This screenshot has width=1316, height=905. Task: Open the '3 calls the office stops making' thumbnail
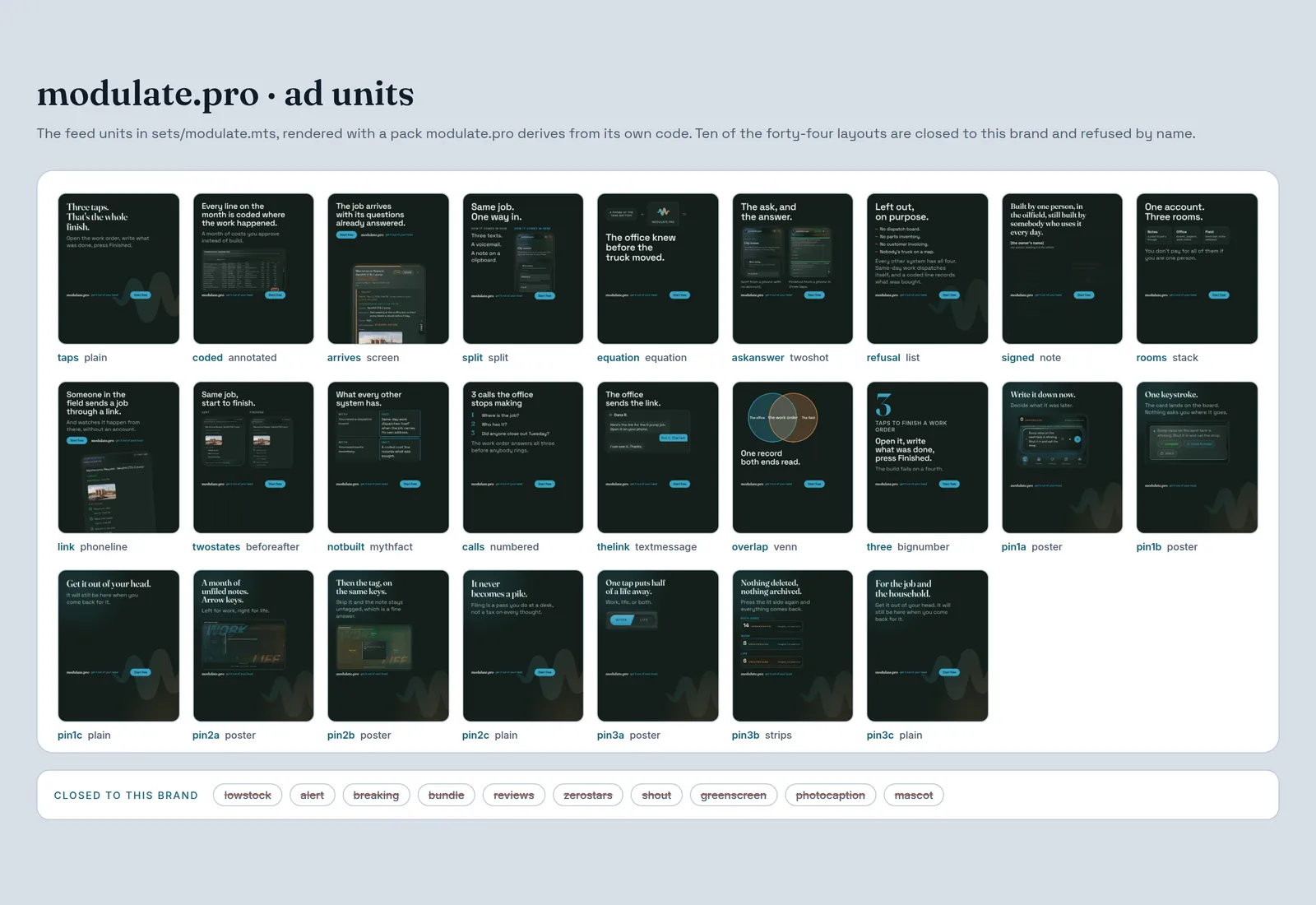523,457
